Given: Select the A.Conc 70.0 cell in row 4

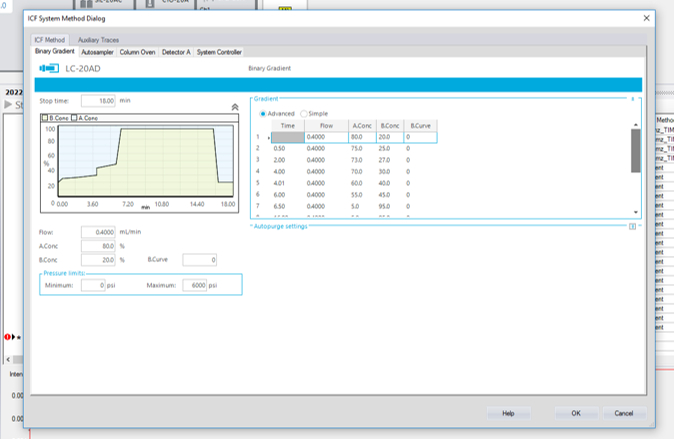Looking at the screenshot, I should [x=362, y=172].
